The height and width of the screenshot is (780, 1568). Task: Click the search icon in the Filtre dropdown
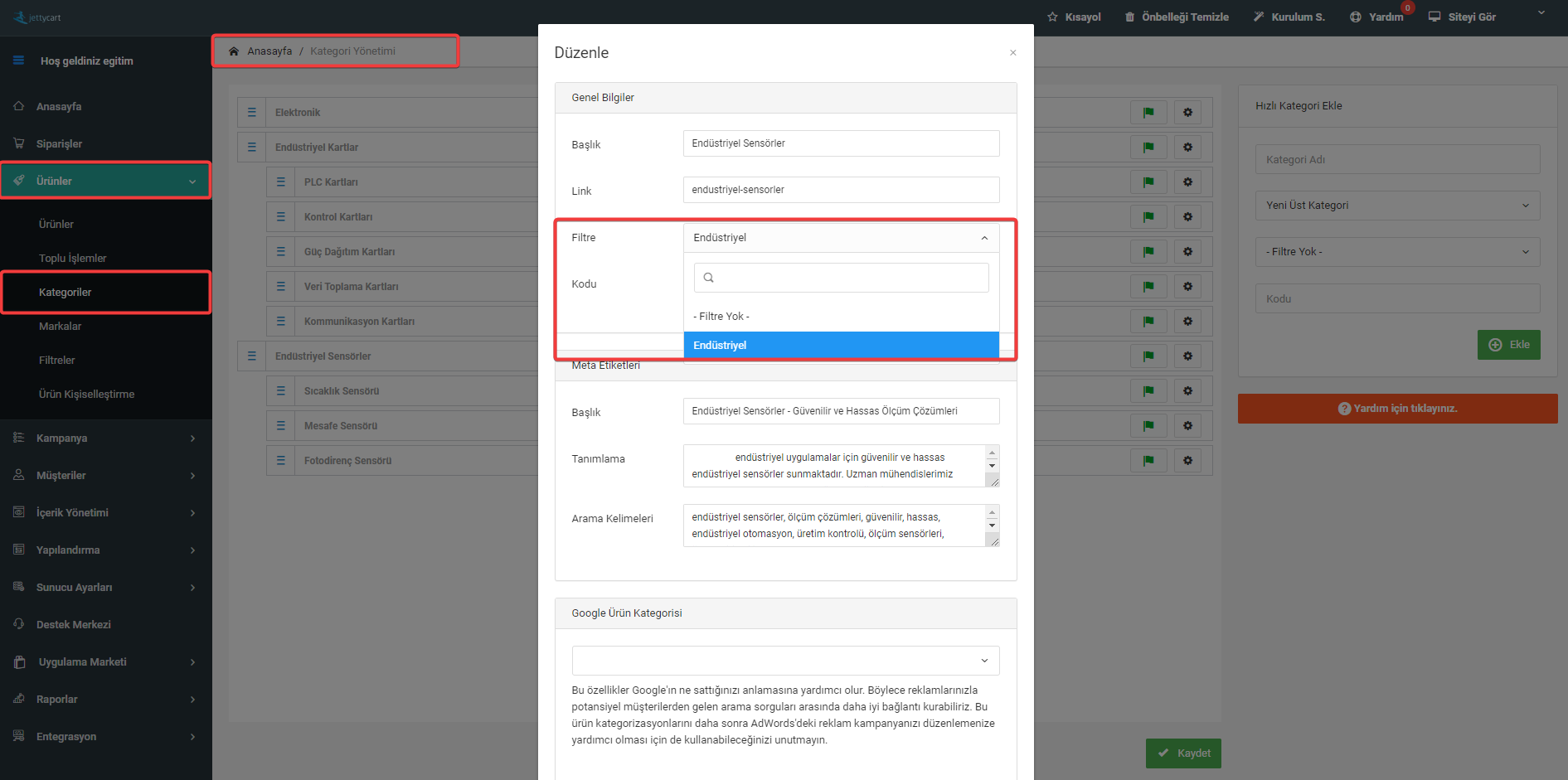[x=709, y=278]
